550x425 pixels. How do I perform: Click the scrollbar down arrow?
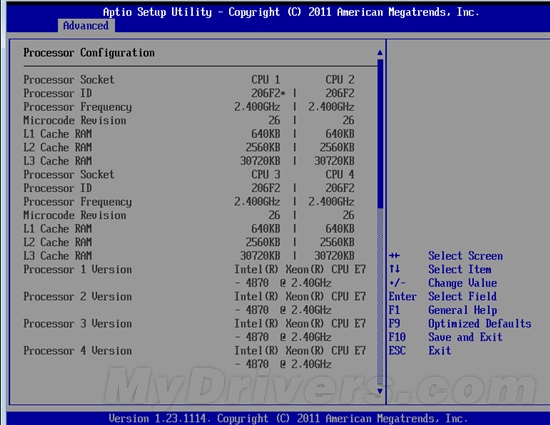(x=380, y=391)
